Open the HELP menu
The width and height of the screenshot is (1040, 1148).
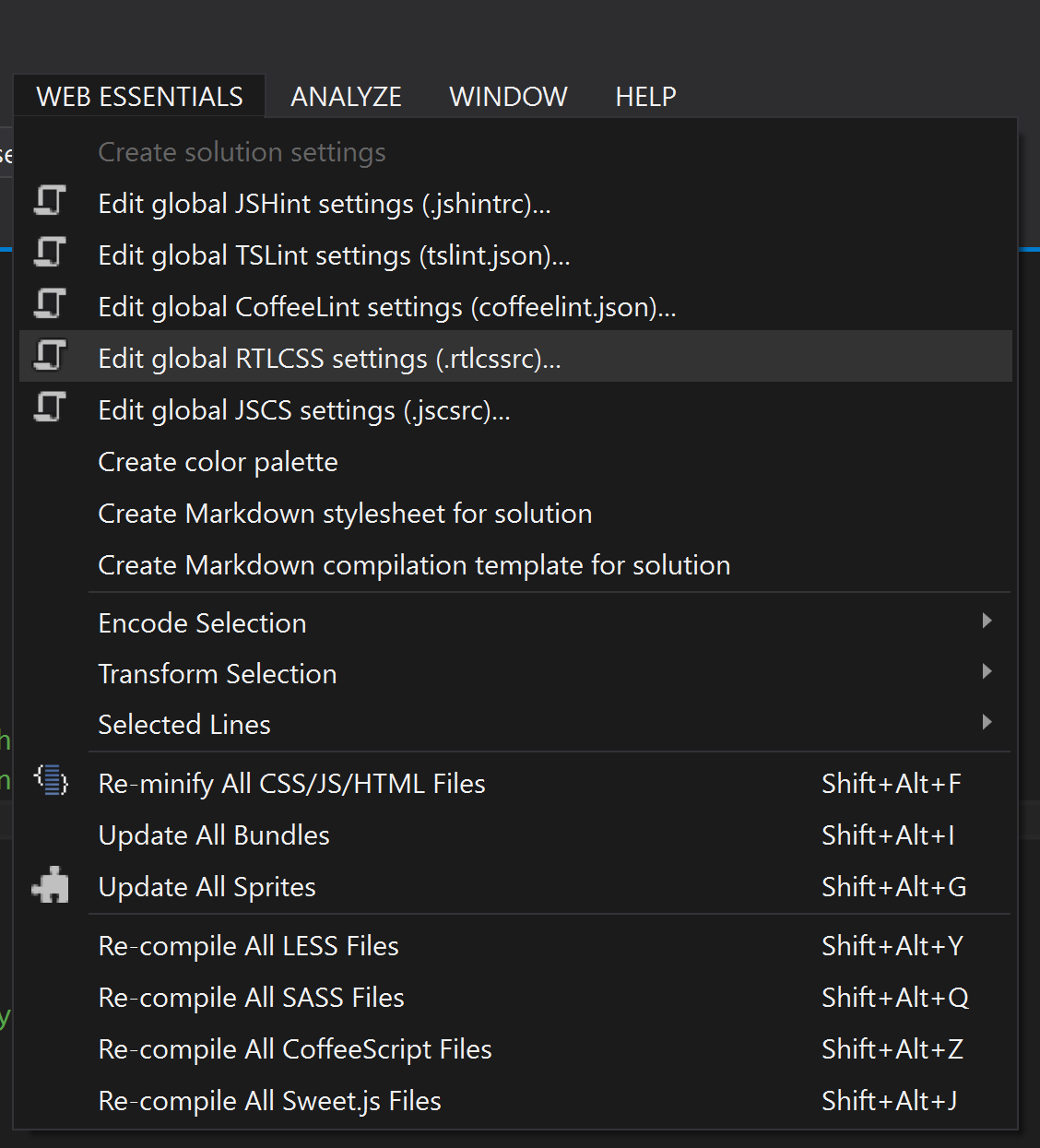645,97
